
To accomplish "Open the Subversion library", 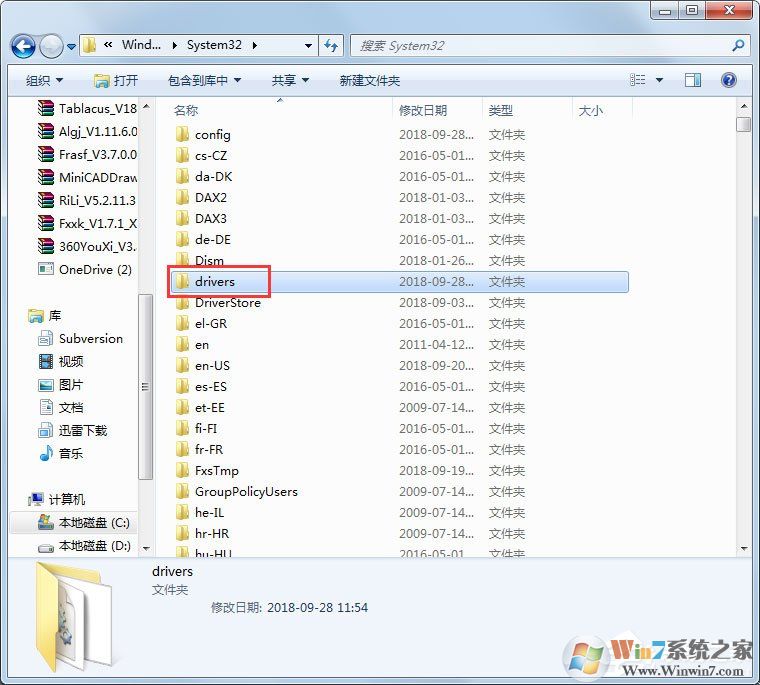I will pos(80,338).
